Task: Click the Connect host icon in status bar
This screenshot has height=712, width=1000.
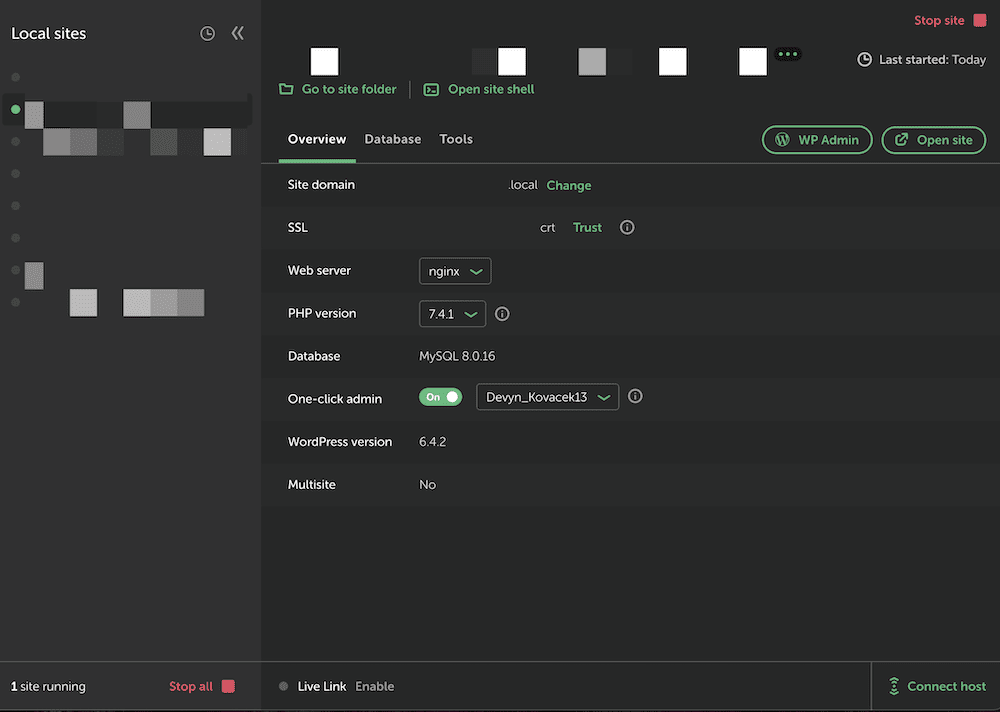Action: (x=893, y=686)
